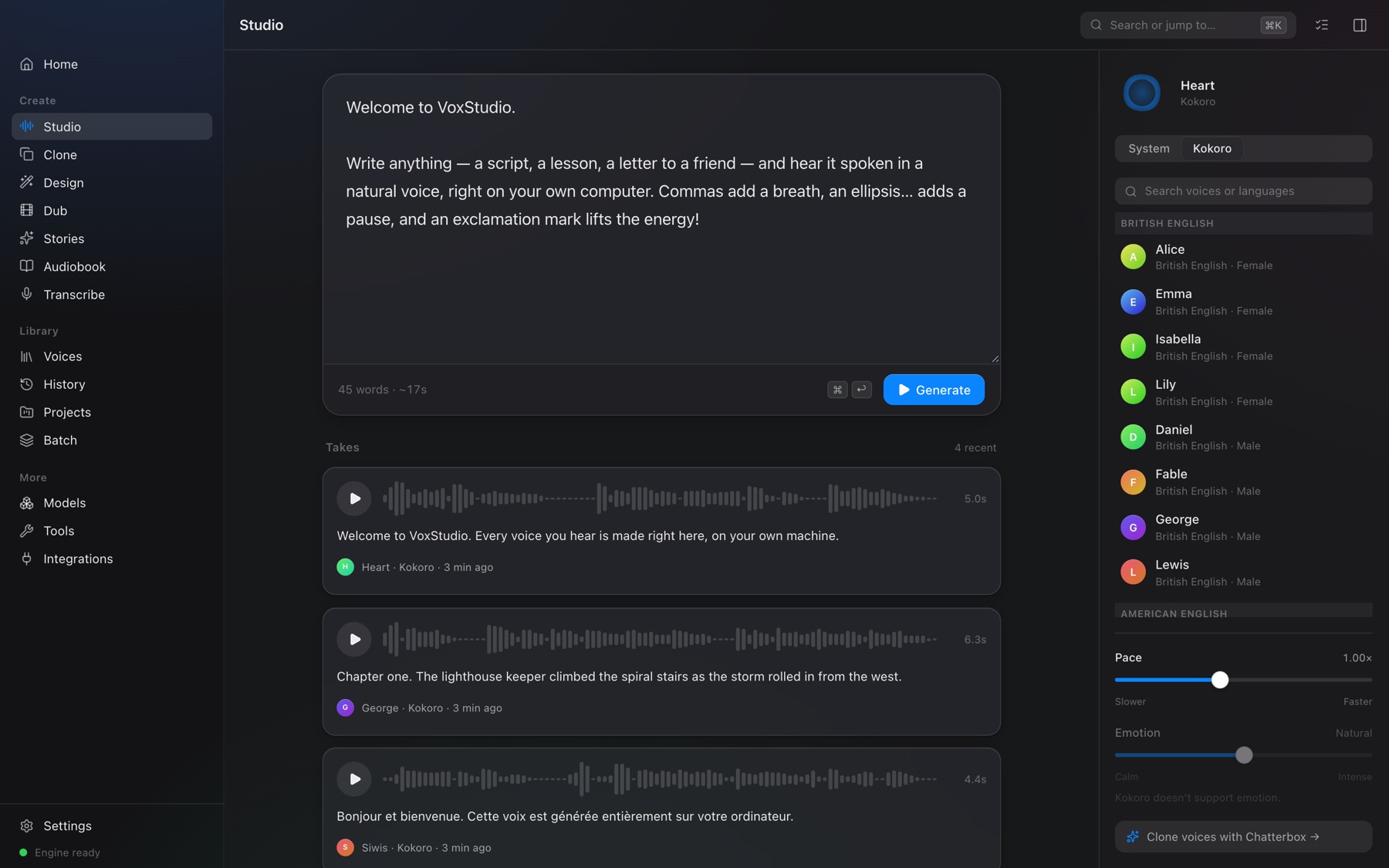Play the lighthouse keeper take
The image size is (1389, 868).
click(x=354, y=639)
